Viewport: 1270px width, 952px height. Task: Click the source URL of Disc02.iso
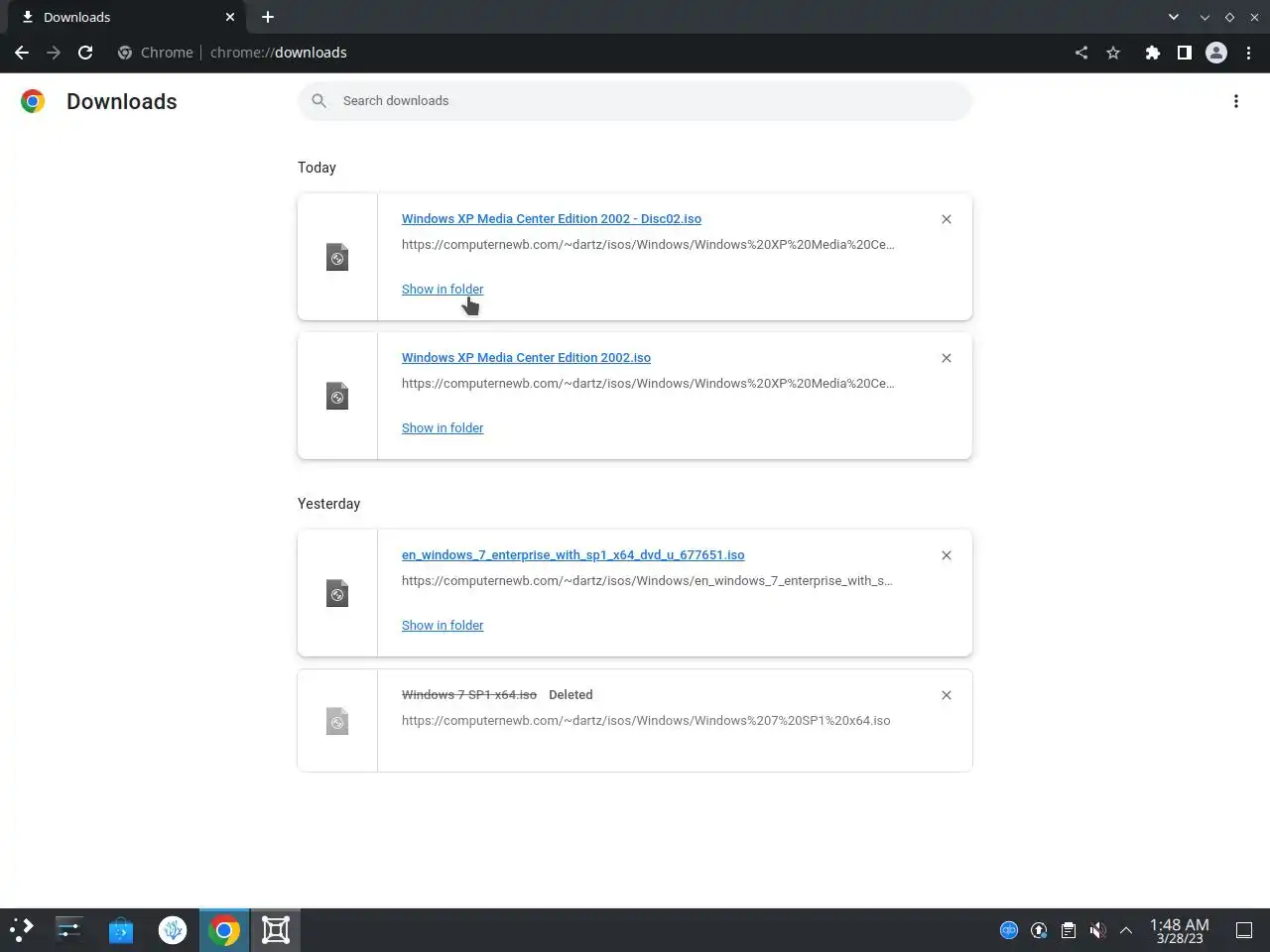point(648,245)
